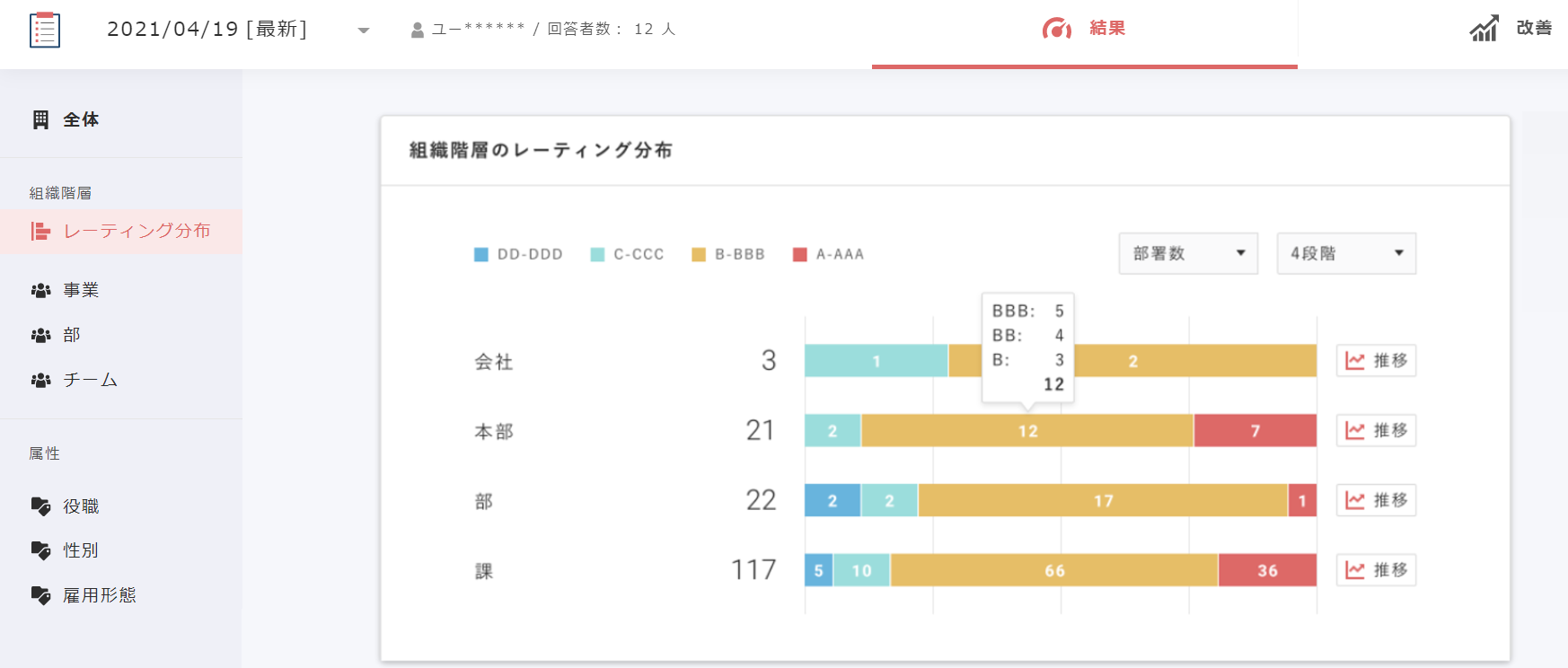Toggle the DD-DDD legend series
Viewport: 1568px width, 668px height.
point(518,254)
